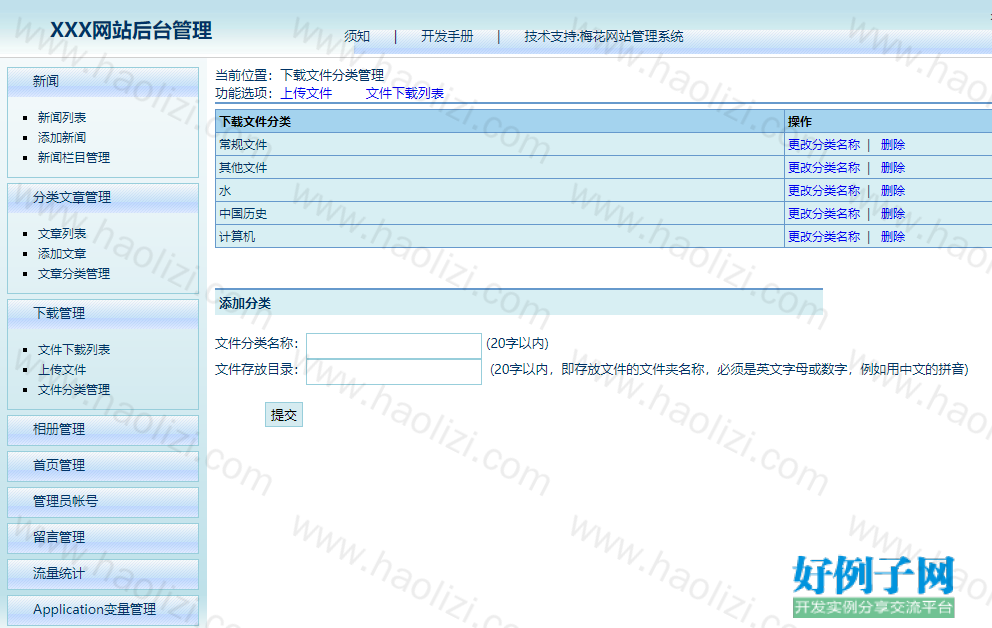Collapse the 分类文章管理 sidebar section
This screenshot has width=992, height=628.
(x=103, y=198)
